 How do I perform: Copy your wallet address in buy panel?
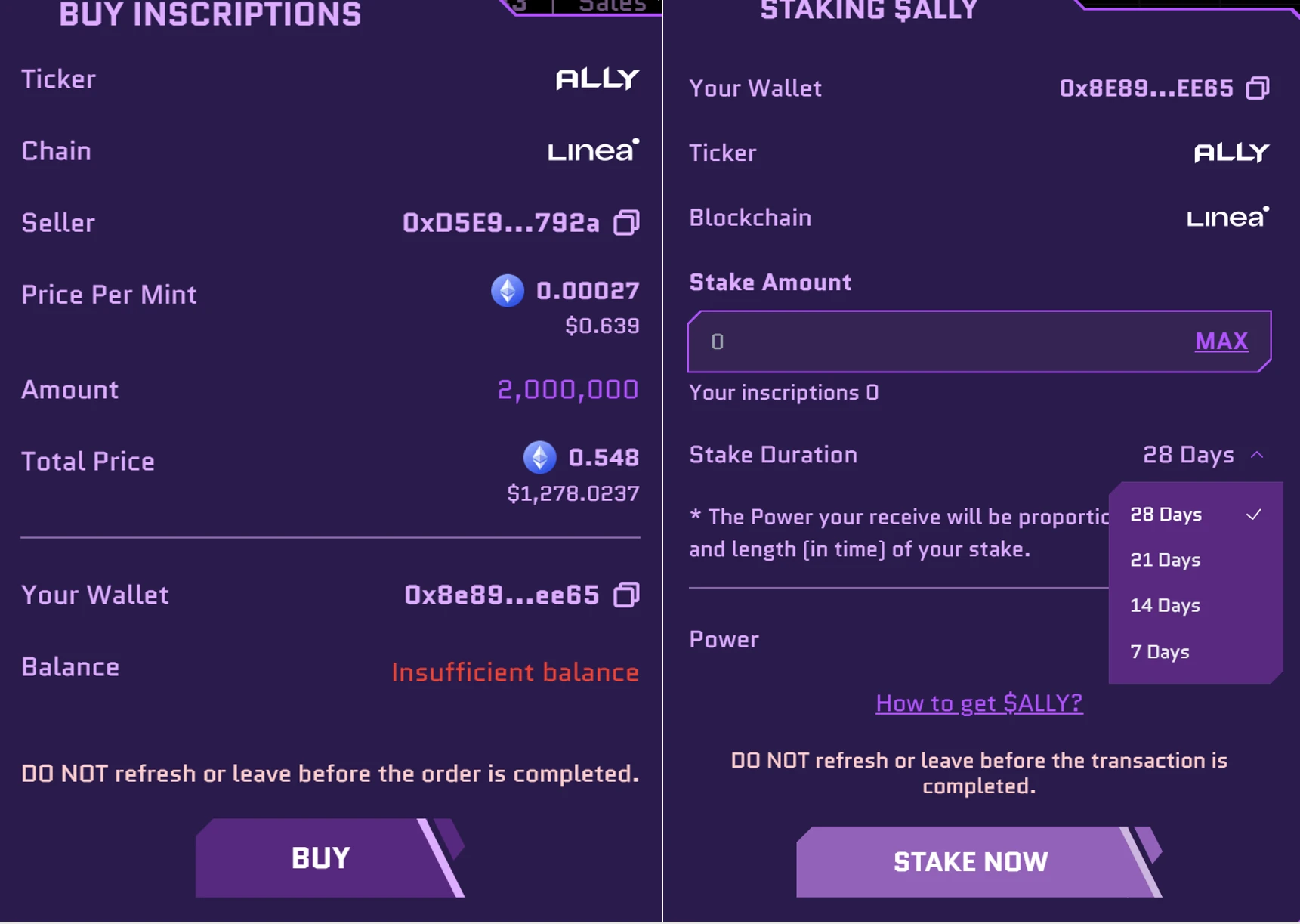click(x=626, y=595)
